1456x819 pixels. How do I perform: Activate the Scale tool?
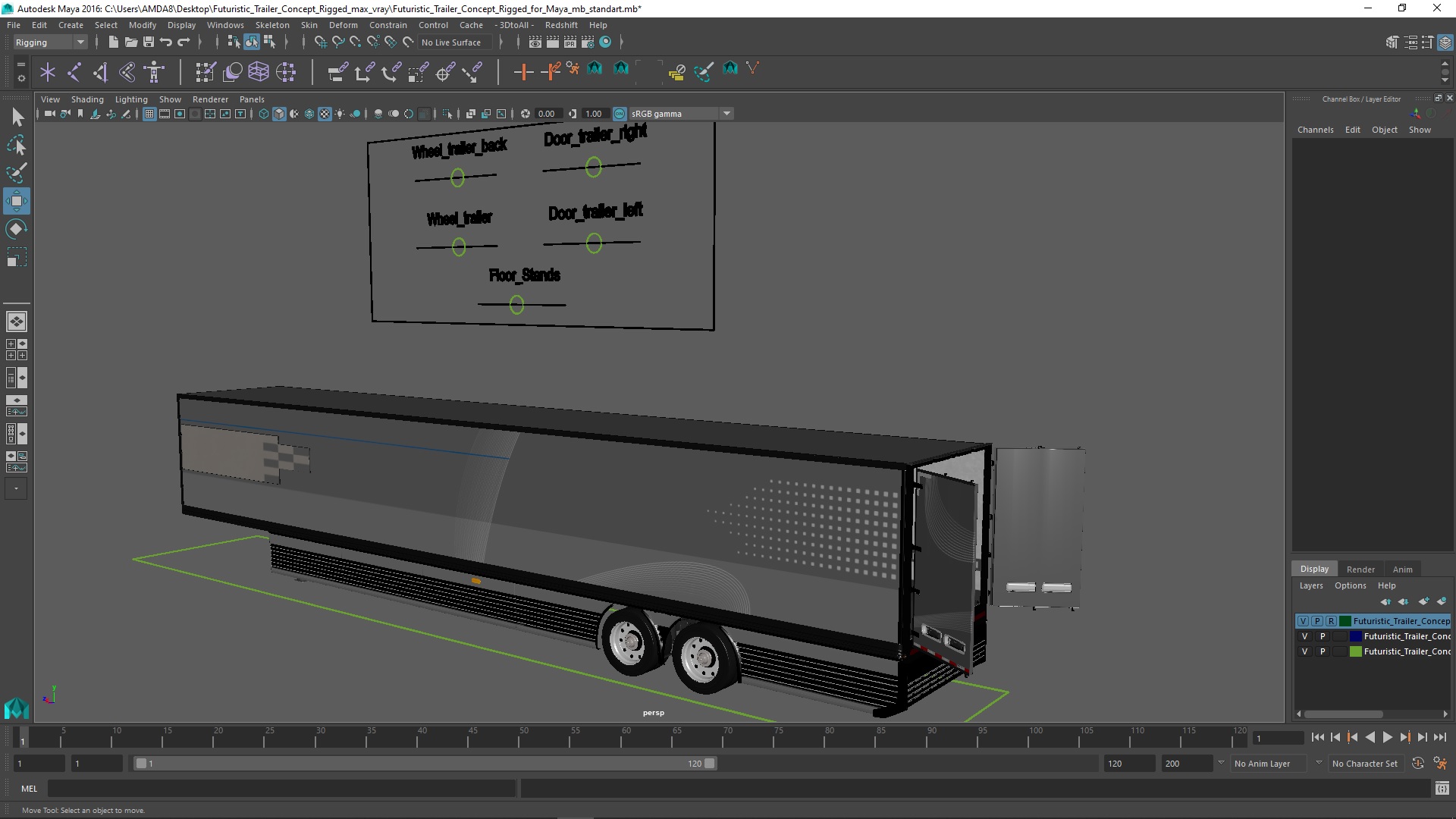(17, 258)
